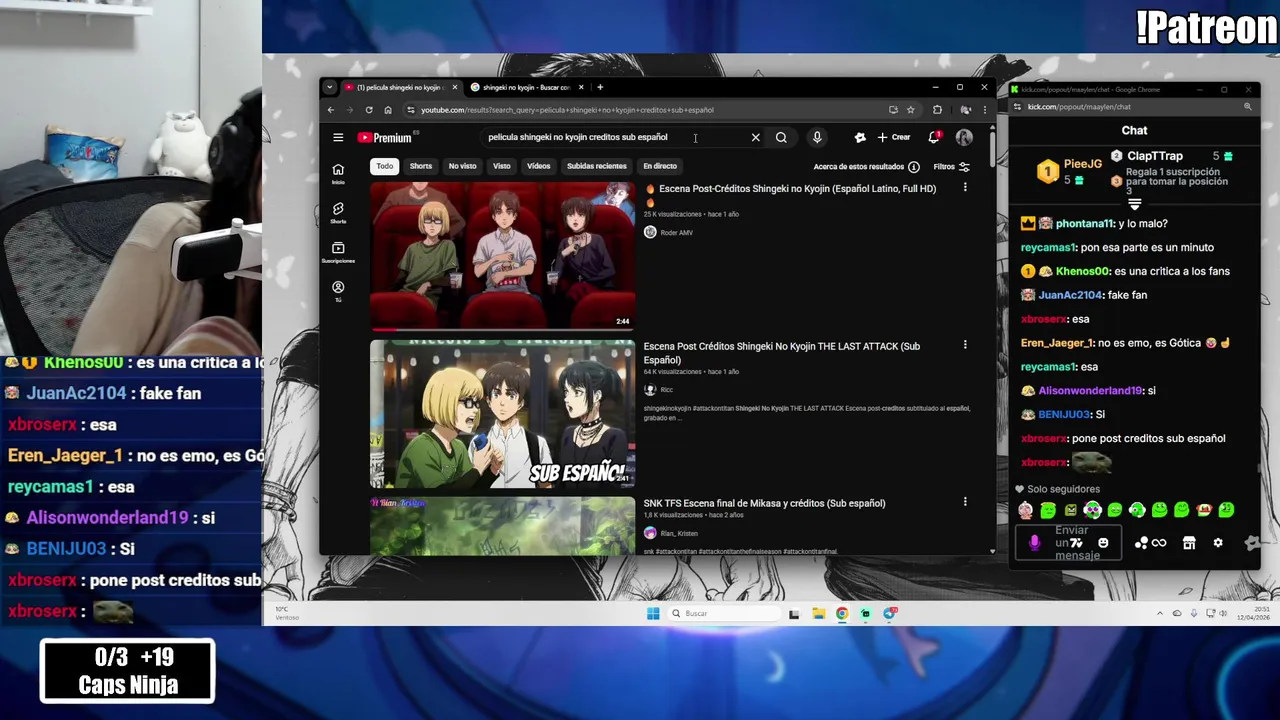Reload the YouTube page in Chrome
1280x720 pixels.
coord(369,110)
